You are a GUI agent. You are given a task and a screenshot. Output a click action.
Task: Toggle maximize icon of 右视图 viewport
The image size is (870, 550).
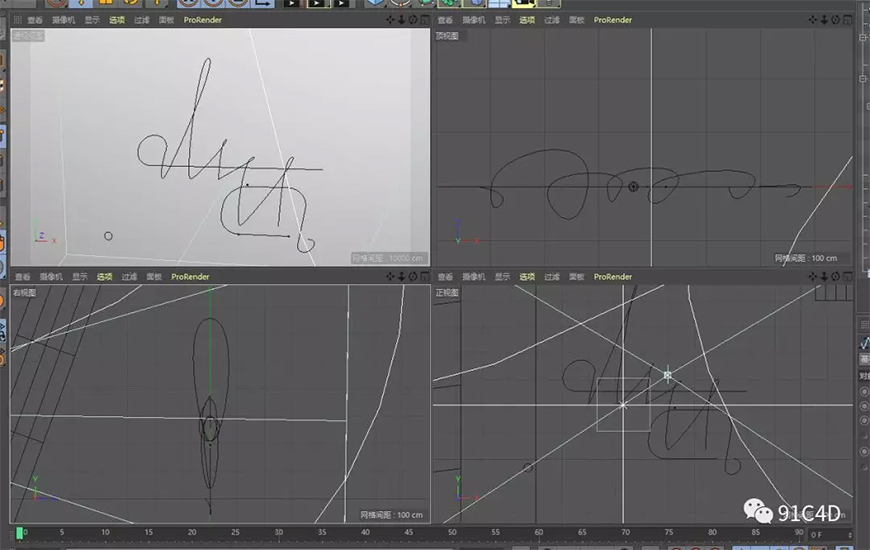pos(424,276)
